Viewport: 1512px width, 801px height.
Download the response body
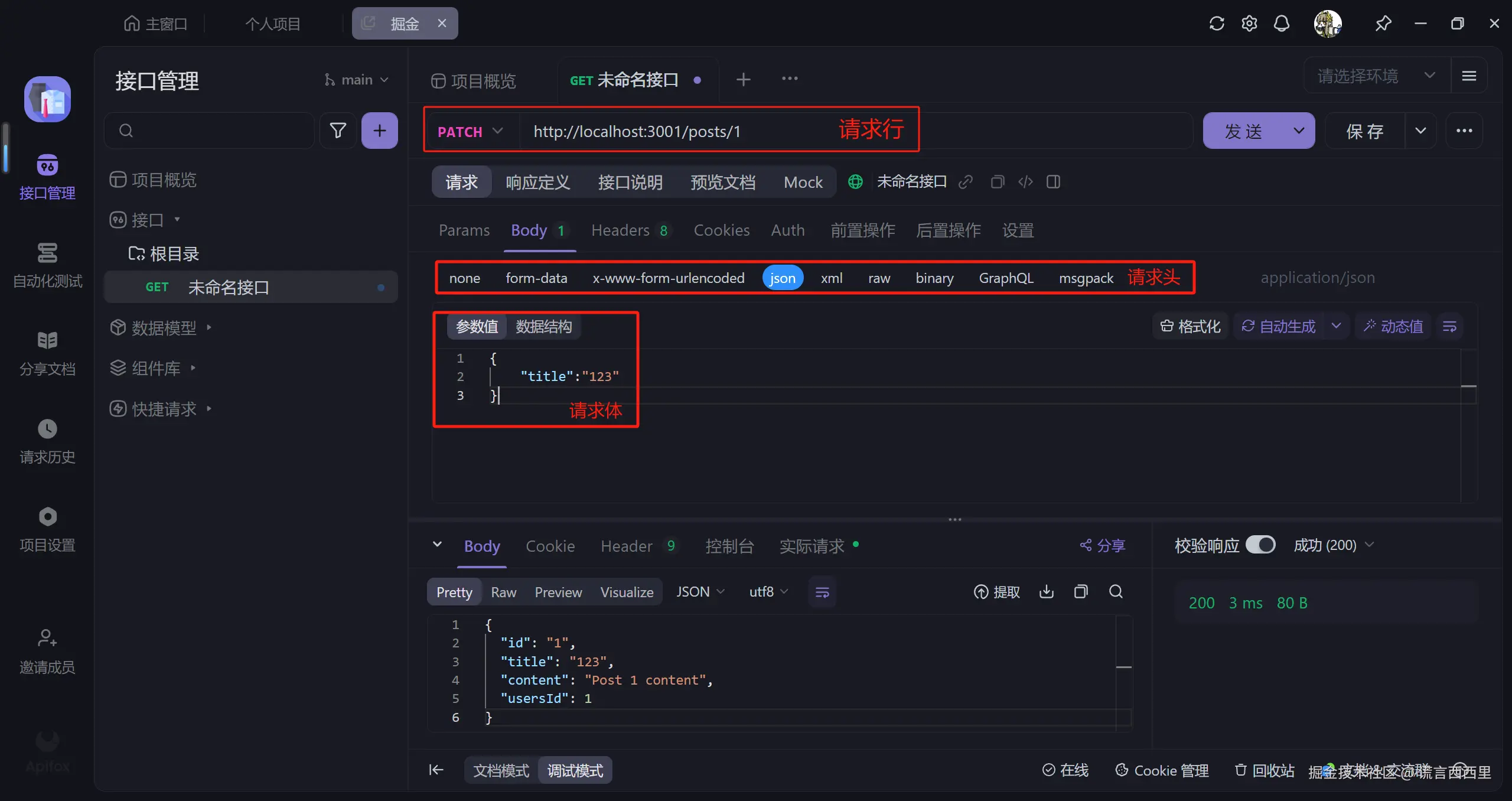[x=1047, y=592]
